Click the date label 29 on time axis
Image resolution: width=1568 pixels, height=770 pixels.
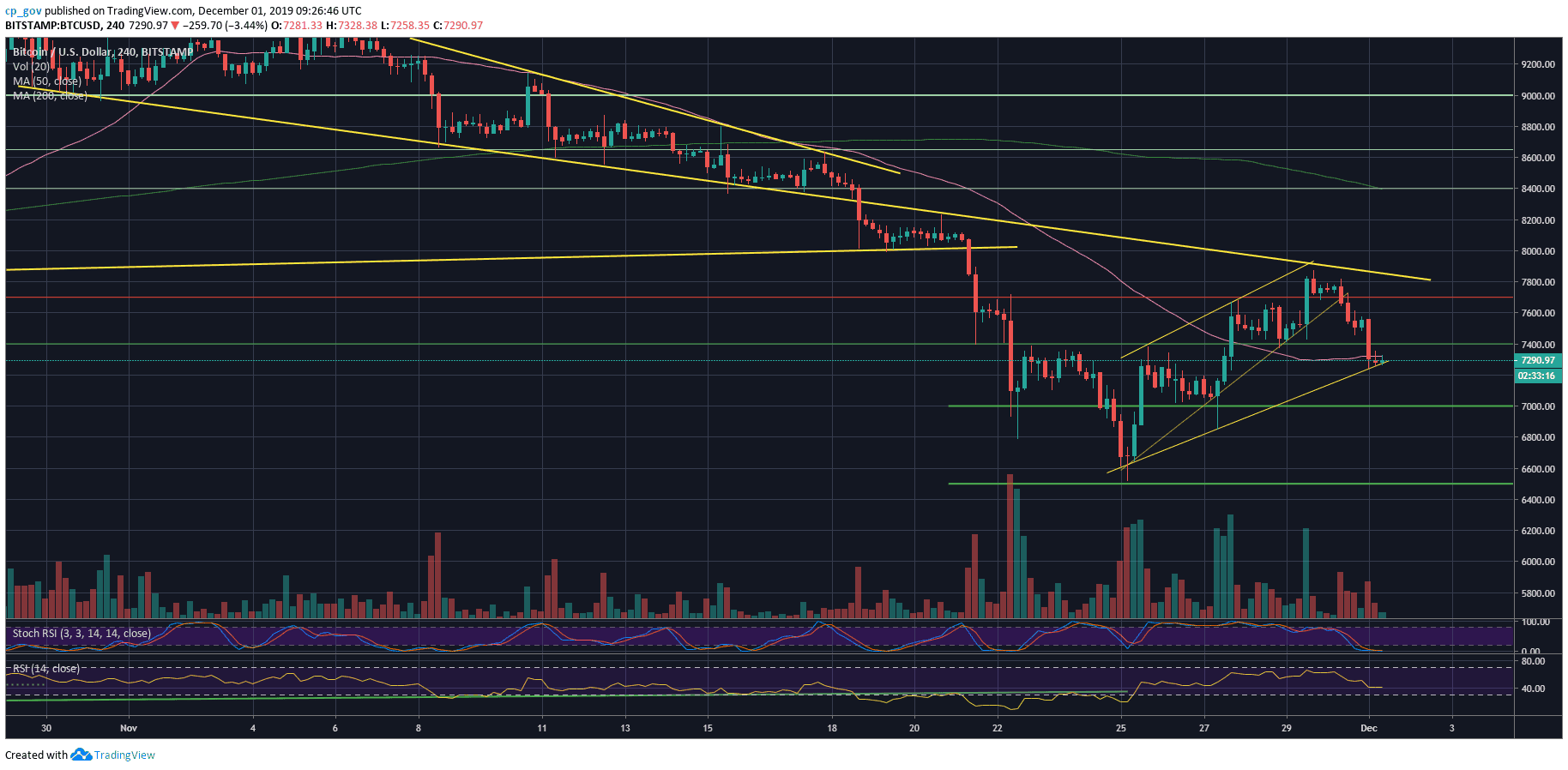pos(1287,728)
